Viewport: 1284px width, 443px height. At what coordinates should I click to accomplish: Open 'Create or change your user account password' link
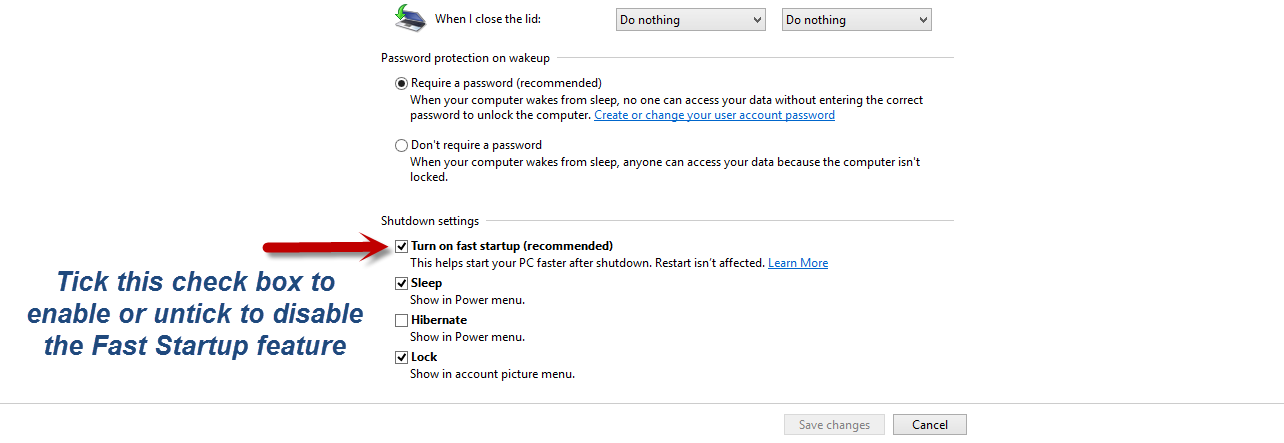(714, 115)
